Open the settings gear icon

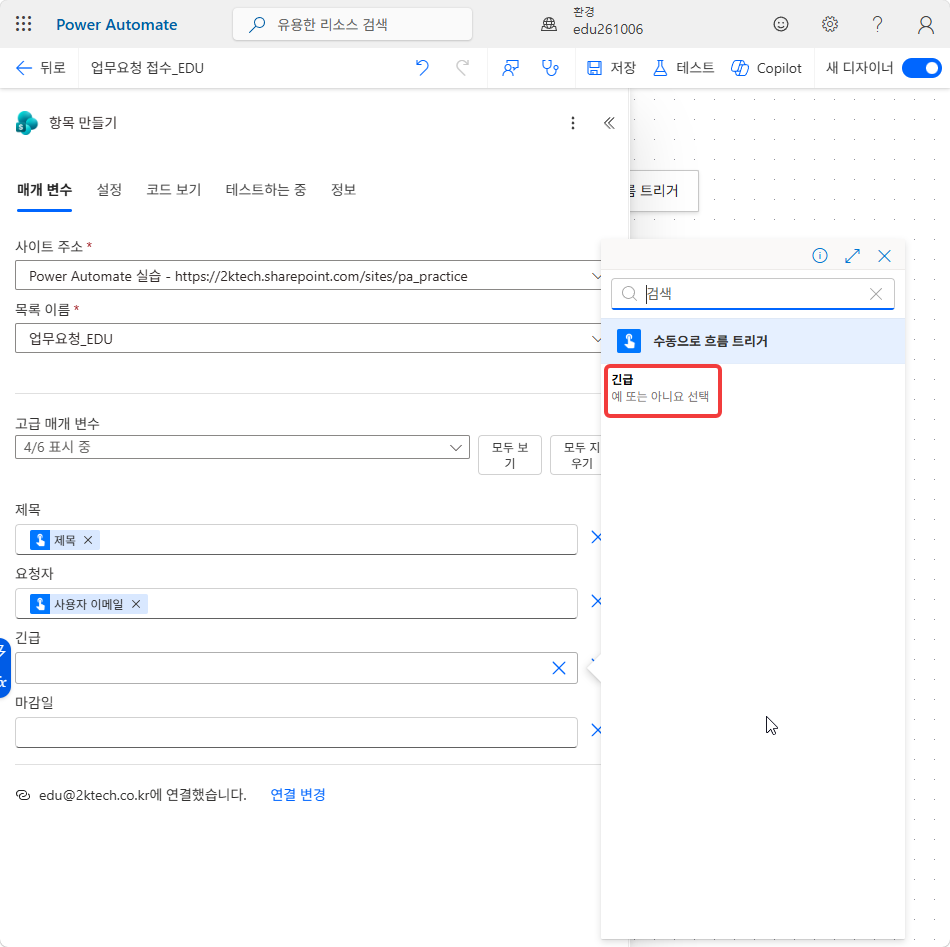click(829, 24)
